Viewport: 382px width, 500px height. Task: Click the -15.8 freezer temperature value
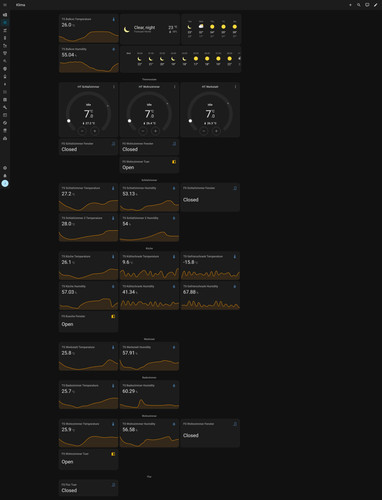click(189, 262)
